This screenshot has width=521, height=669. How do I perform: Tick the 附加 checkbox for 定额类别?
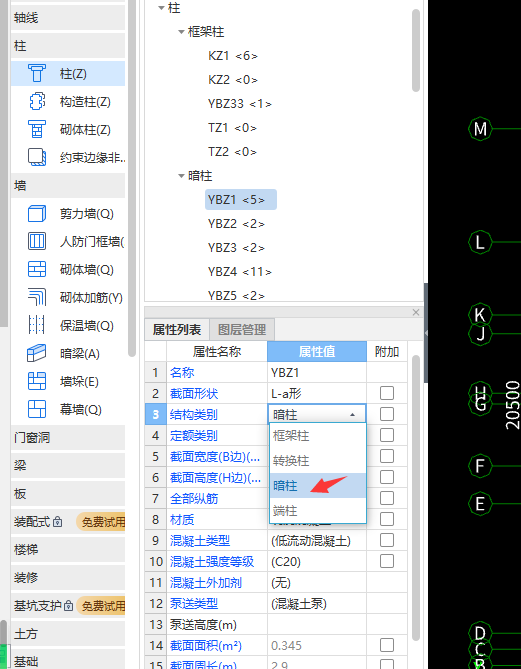(387, 435)
